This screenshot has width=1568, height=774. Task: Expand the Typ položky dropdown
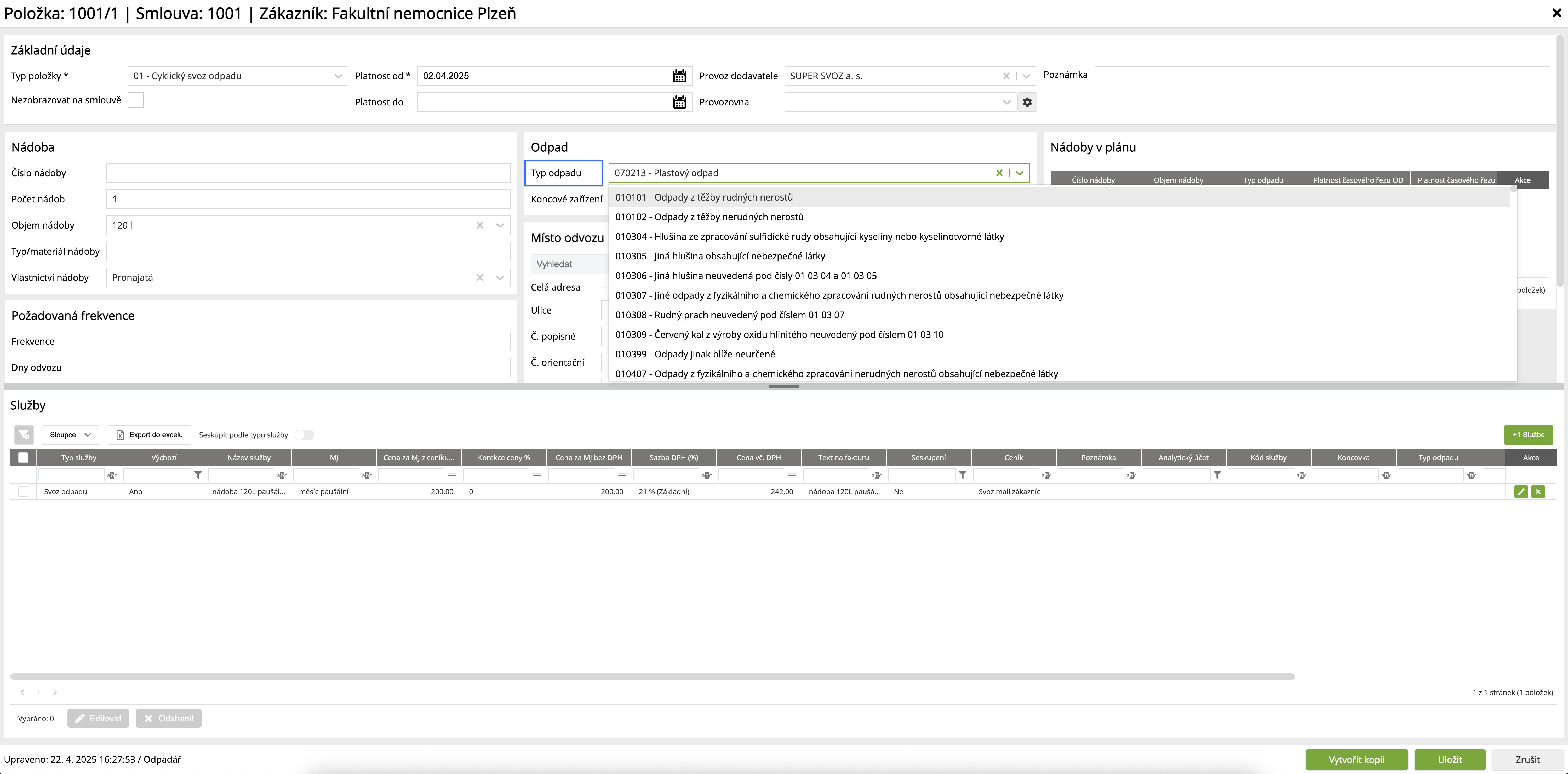point(339,76)
